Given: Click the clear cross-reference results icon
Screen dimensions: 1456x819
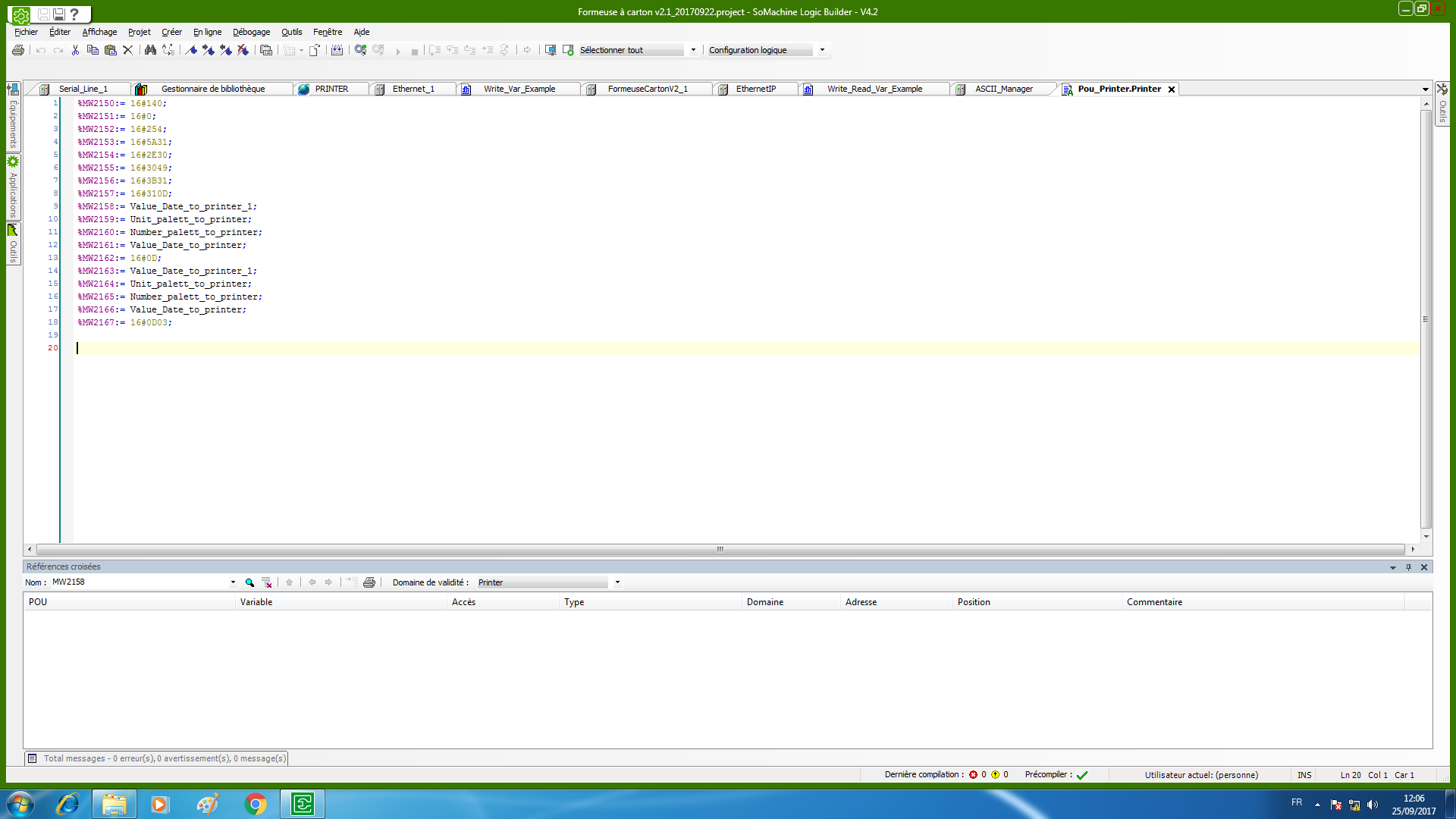Looking at the screenshot, I should pos(267,582).
